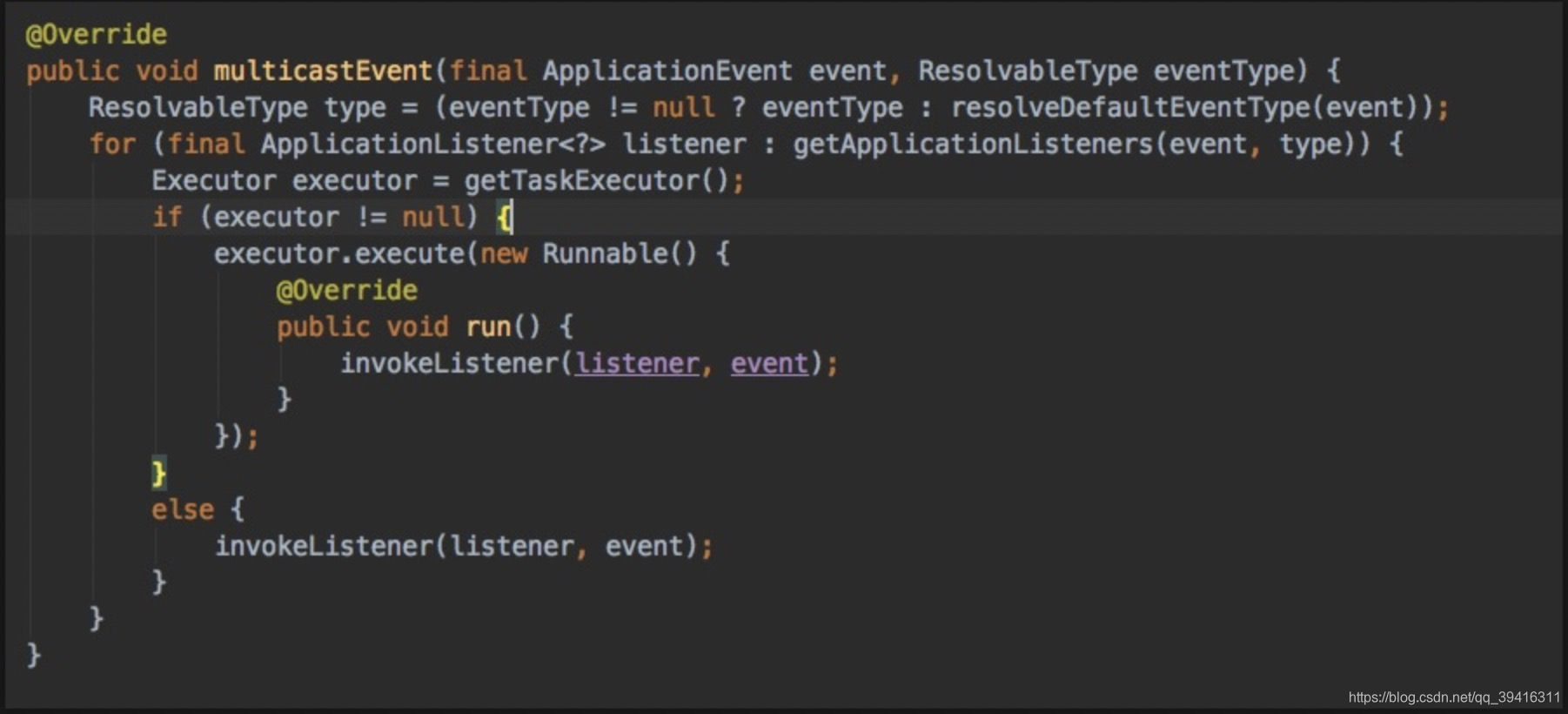This screenshot has height=714, width=1568.
Task: Click the underlined 'event' argument
Action: click(769, 363)
